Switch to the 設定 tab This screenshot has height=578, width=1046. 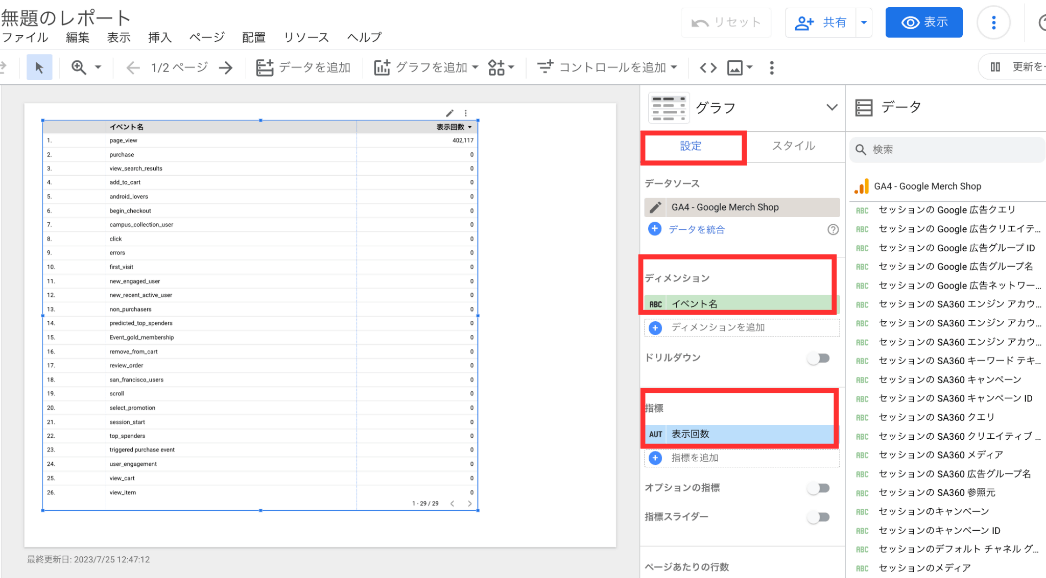point(691,146)
